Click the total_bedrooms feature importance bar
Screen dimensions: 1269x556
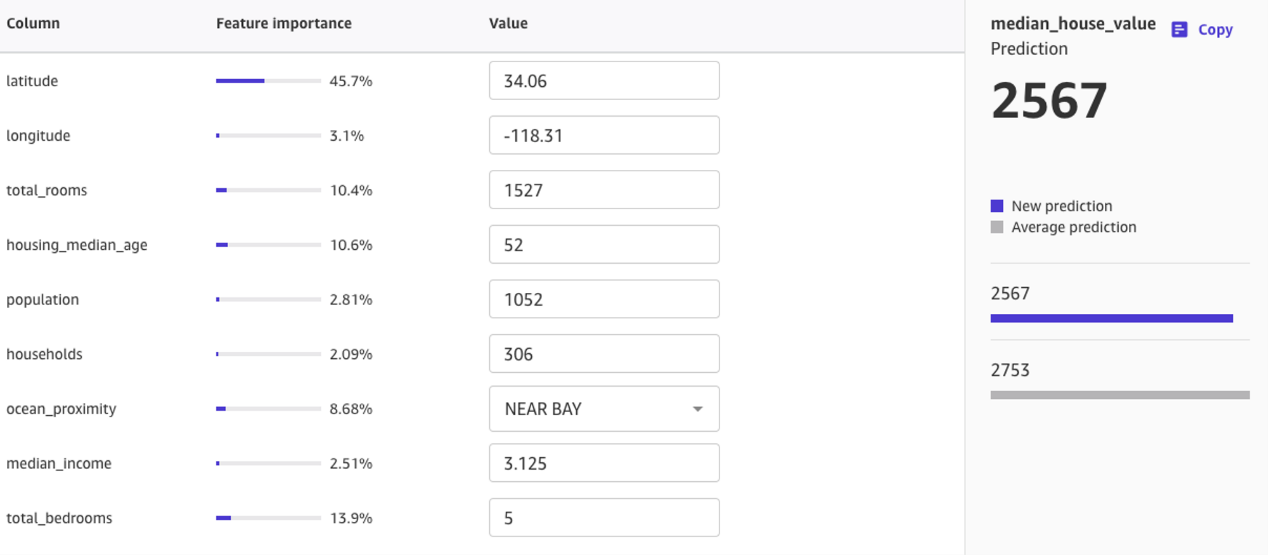point(268,518)
